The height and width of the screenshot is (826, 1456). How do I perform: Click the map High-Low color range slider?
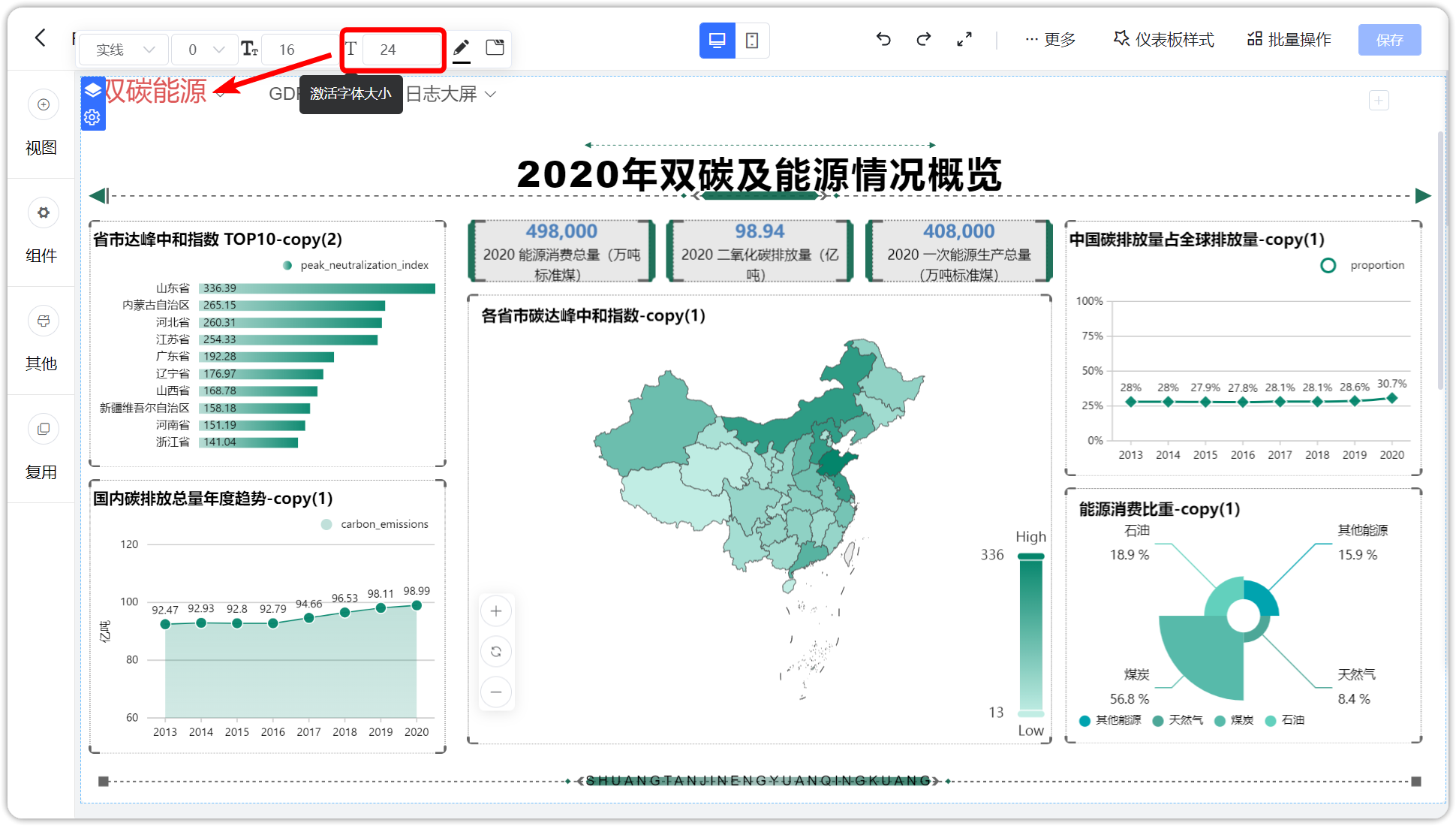click(1030, 635)
